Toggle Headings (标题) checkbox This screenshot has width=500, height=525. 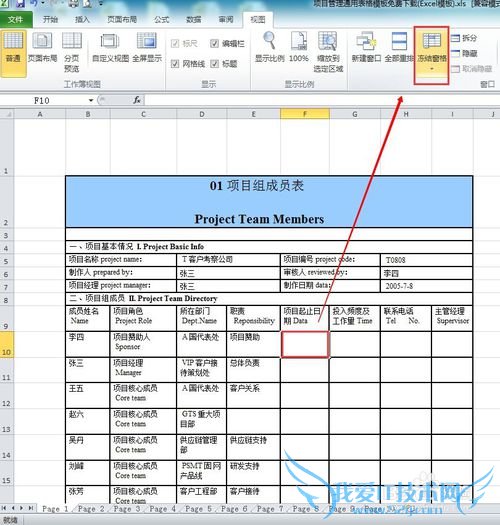click(x=214, y=64)
